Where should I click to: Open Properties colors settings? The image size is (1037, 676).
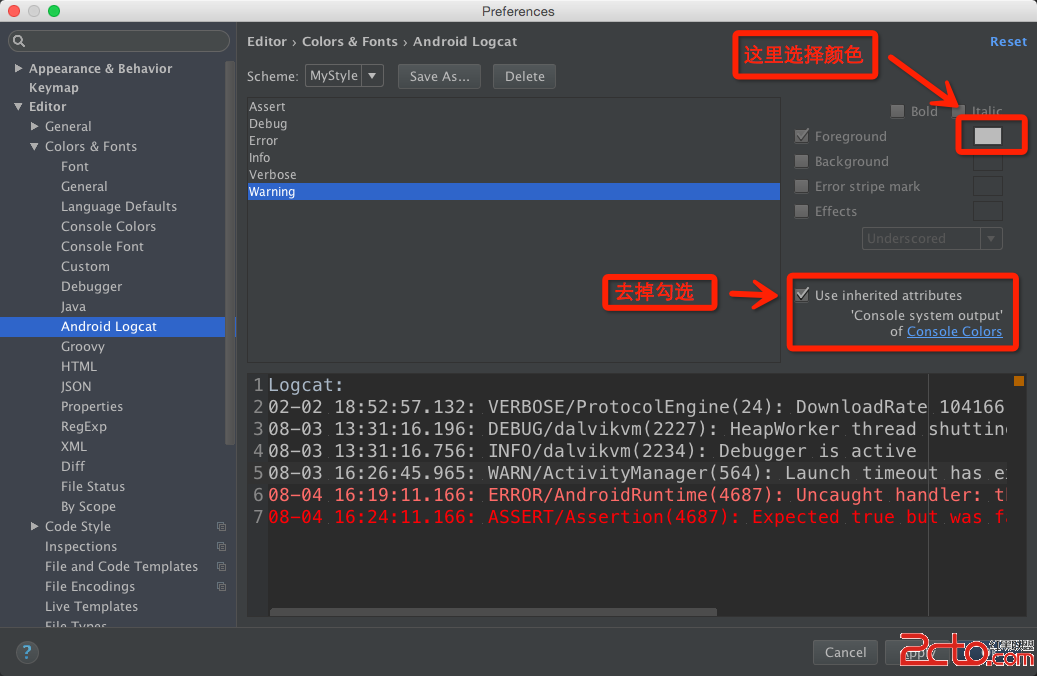pyautogui.click(x=92, y=406)
